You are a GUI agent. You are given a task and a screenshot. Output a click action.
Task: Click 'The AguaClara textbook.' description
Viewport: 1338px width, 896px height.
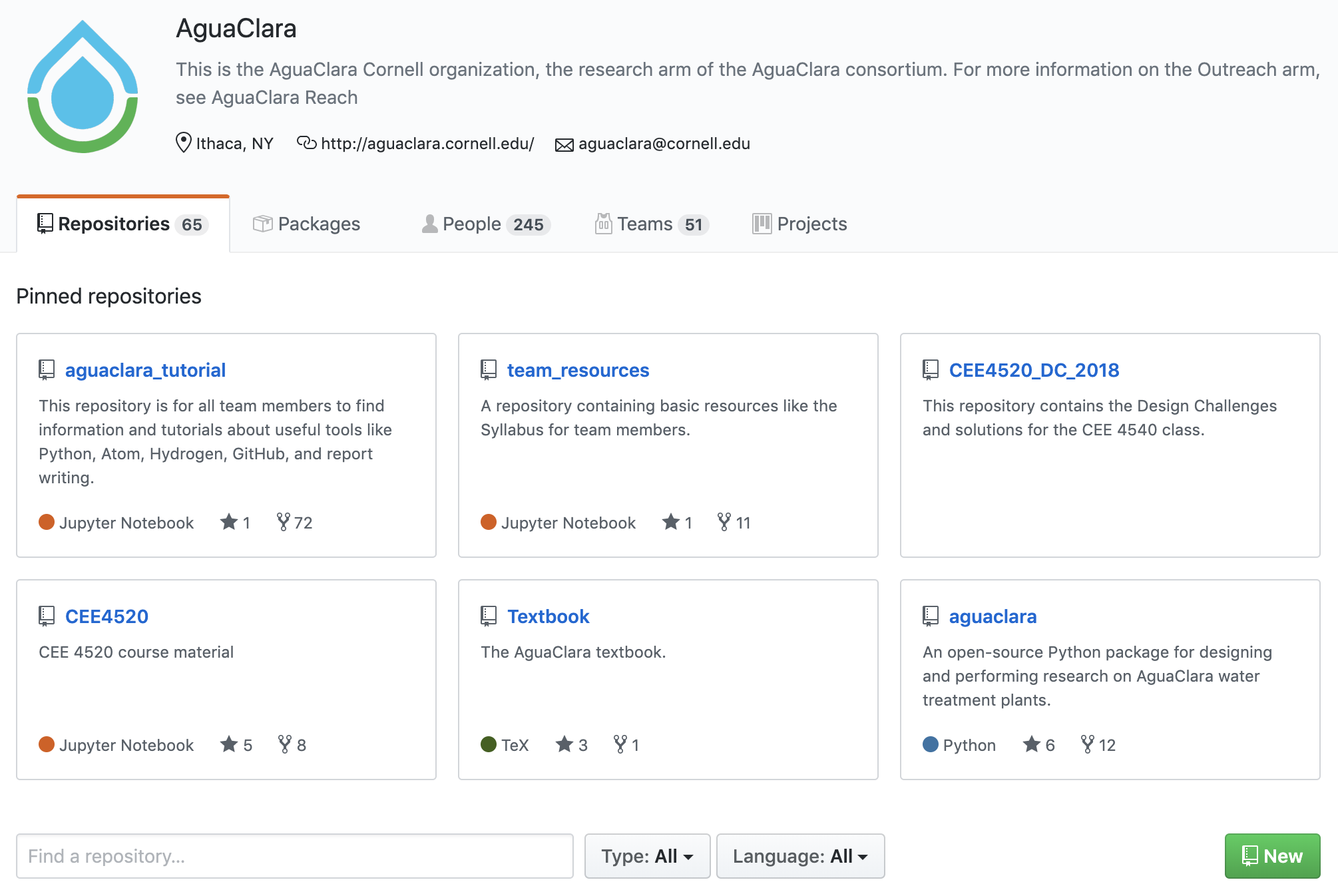click(573, 652)
